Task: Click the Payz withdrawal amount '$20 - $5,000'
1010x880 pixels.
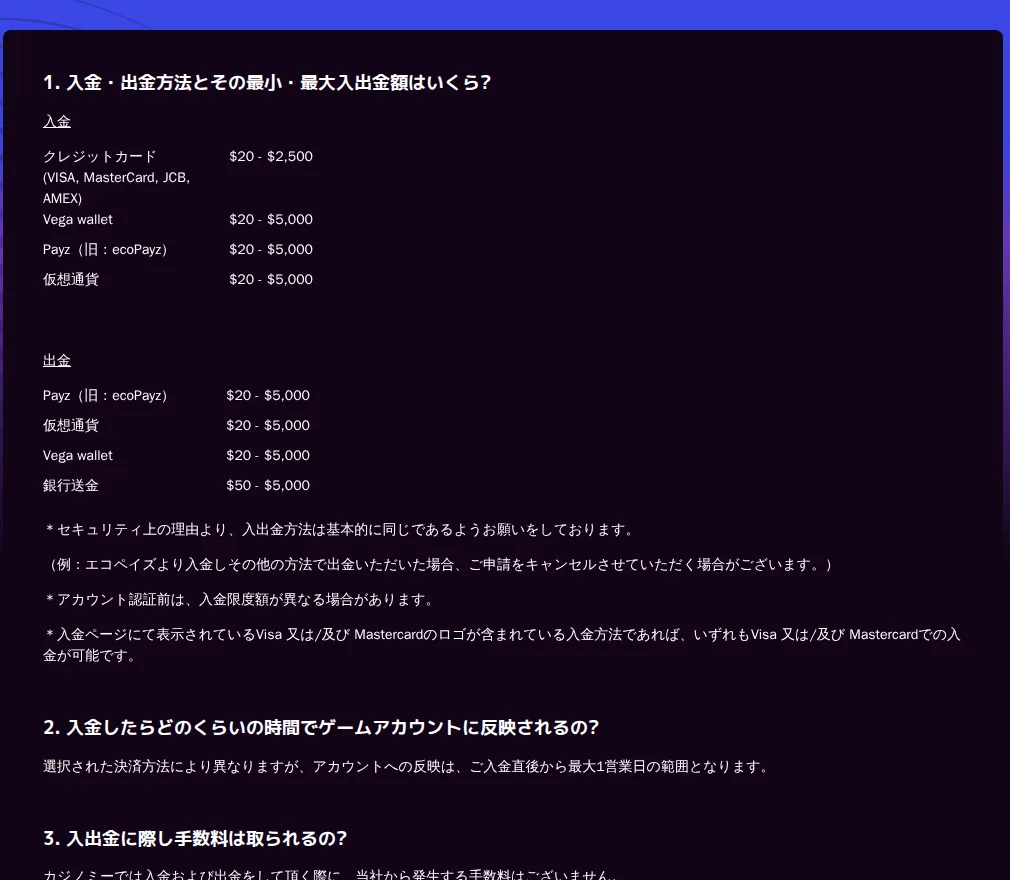Action: pos(267,396)
